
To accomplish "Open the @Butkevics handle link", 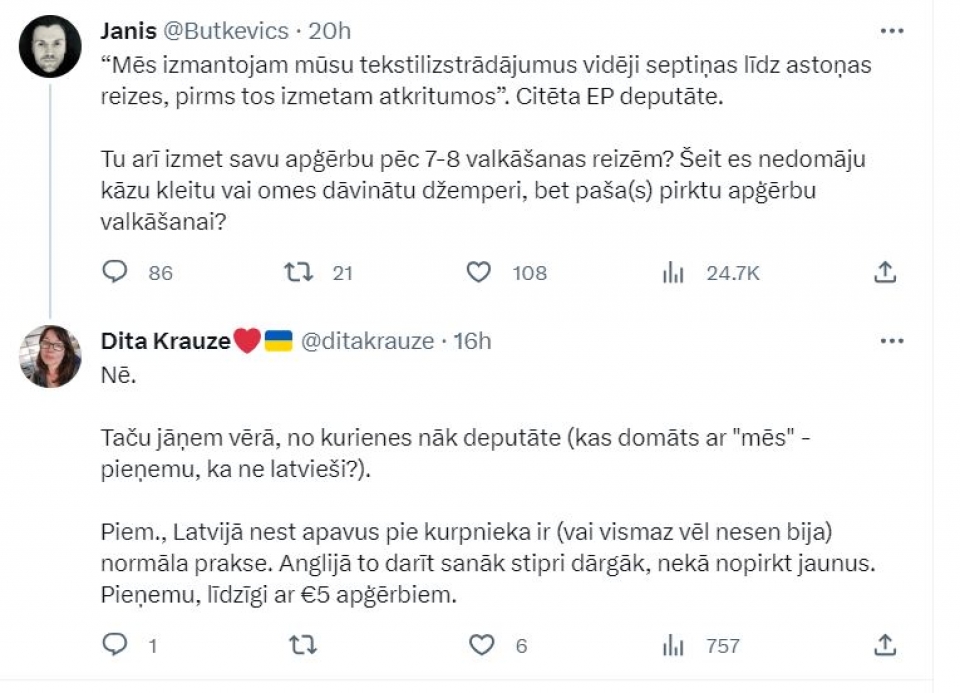I will point(225,31).
